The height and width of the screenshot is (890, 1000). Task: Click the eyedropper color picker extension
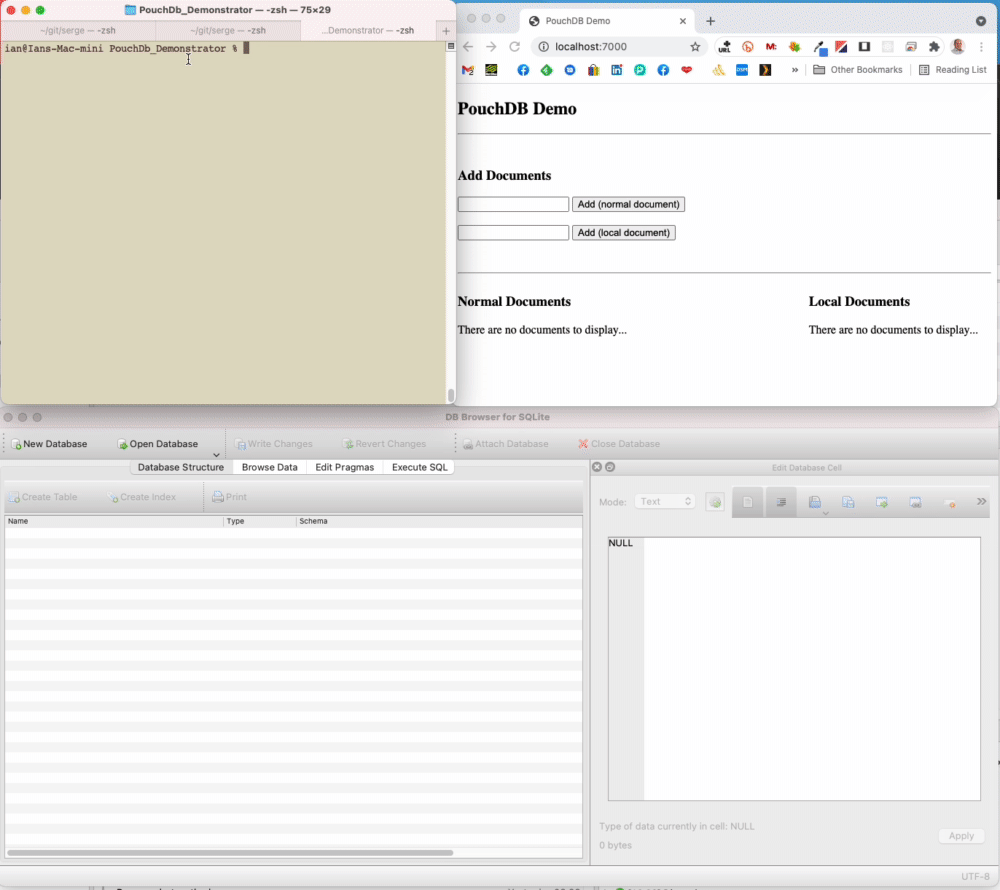tap(819, 47)
